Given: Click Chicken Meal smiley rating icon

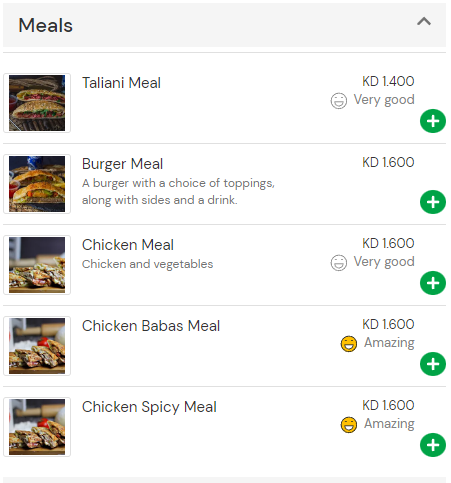Looking at the screenshot, I should pos(339,263).
